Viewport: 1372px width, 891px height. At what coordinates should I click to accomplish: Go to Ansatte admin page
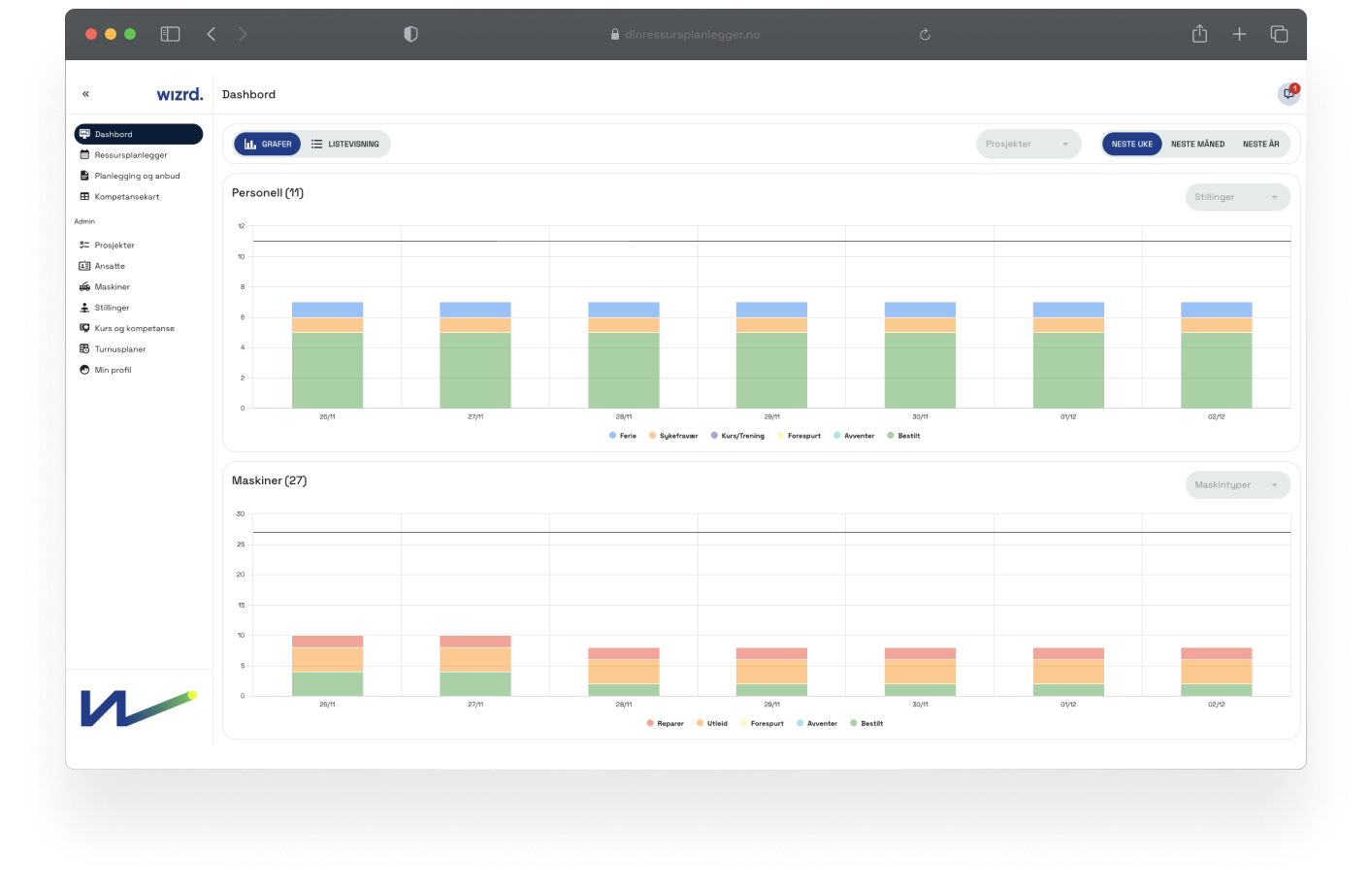click(x=139, y=266)
